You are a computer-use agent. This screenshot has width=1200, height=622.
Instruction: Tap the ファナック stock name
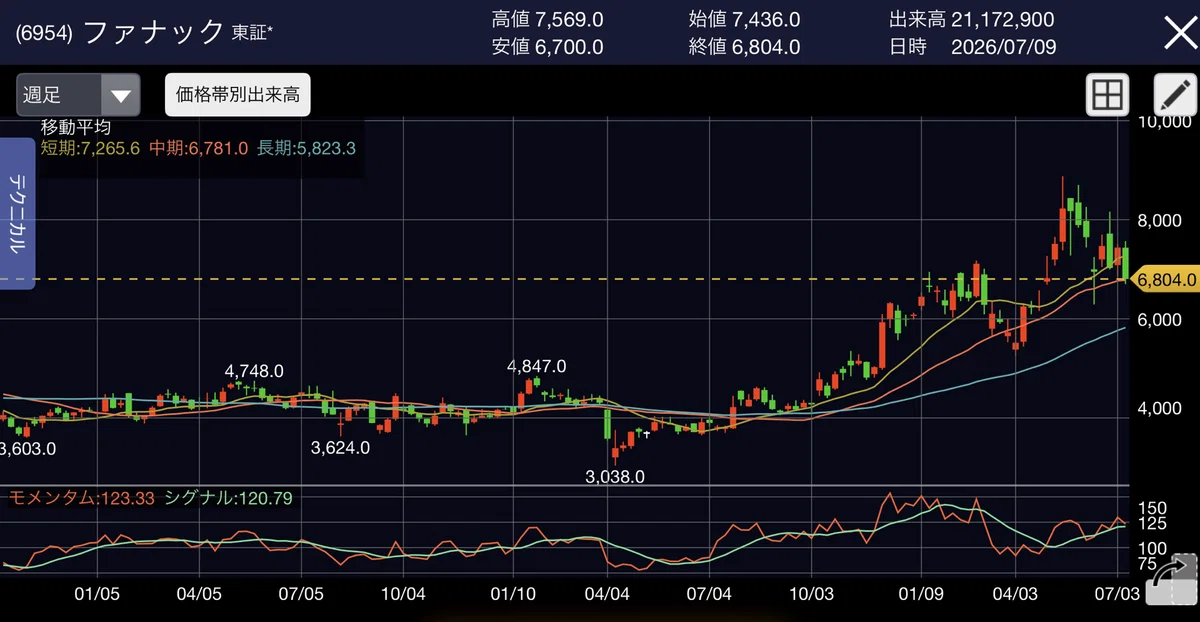[154, 33]
